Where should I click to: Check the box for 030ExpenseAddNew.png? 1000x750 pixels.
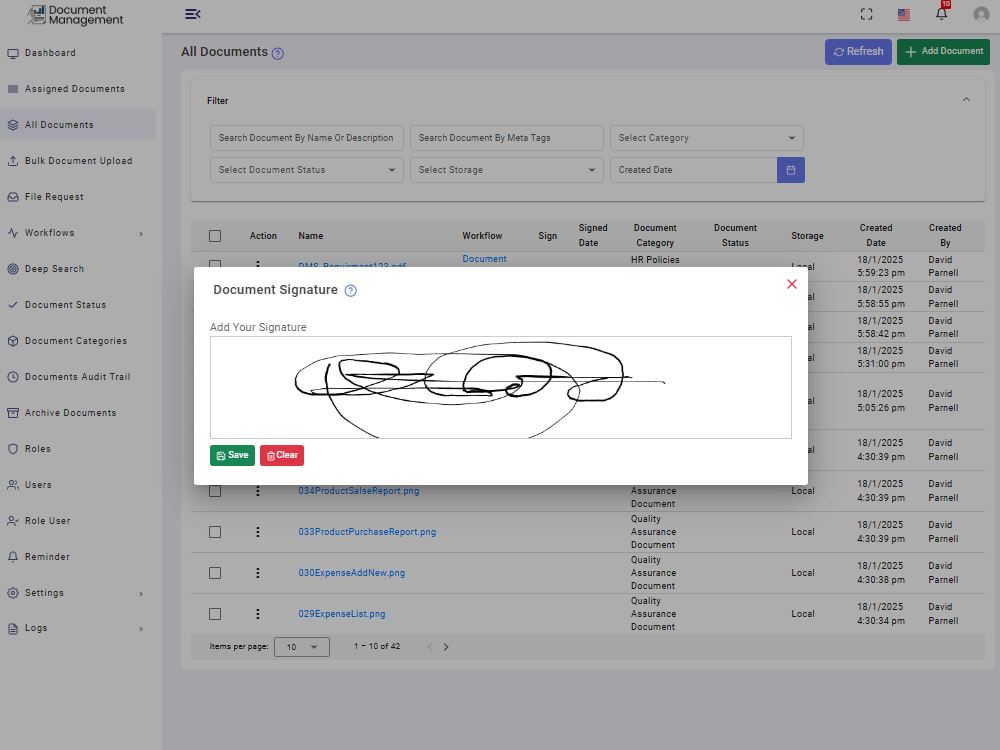[x=215, y=573]
